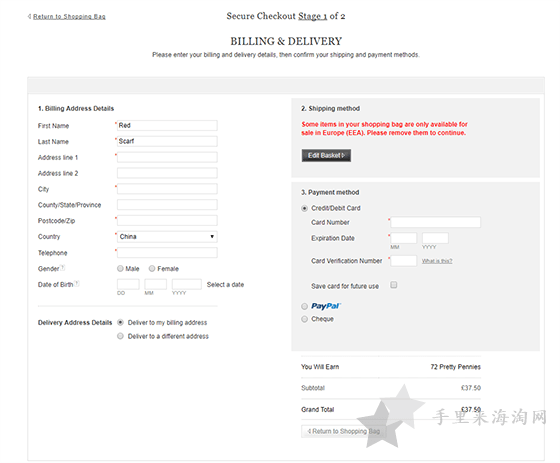Choose Deliver to a different address
Screen dimensions: 560x463
pyautogui.click(x=120, y=336)
